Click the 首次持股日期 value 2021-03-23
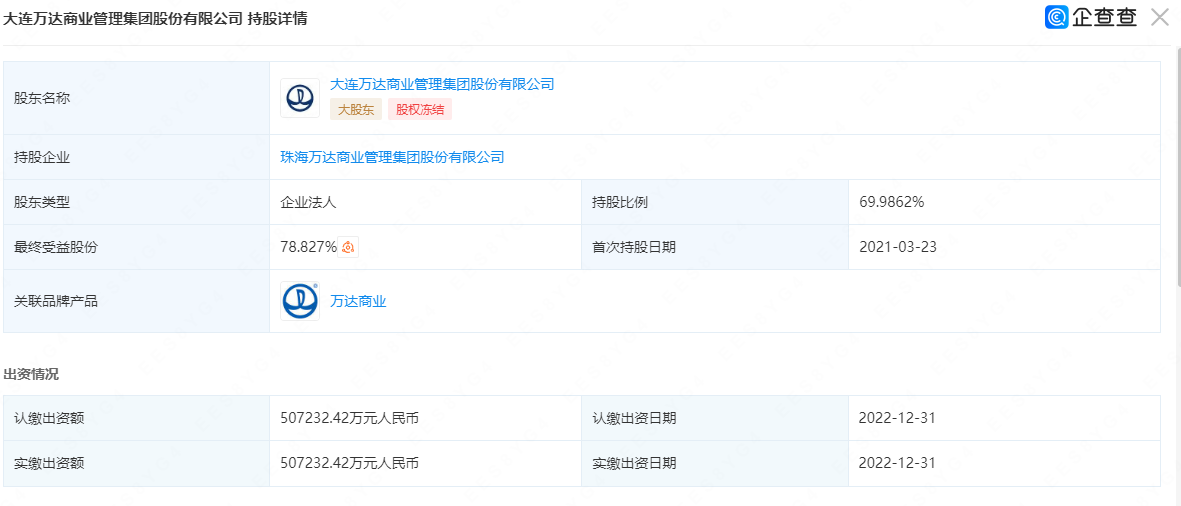 [898, 247]
